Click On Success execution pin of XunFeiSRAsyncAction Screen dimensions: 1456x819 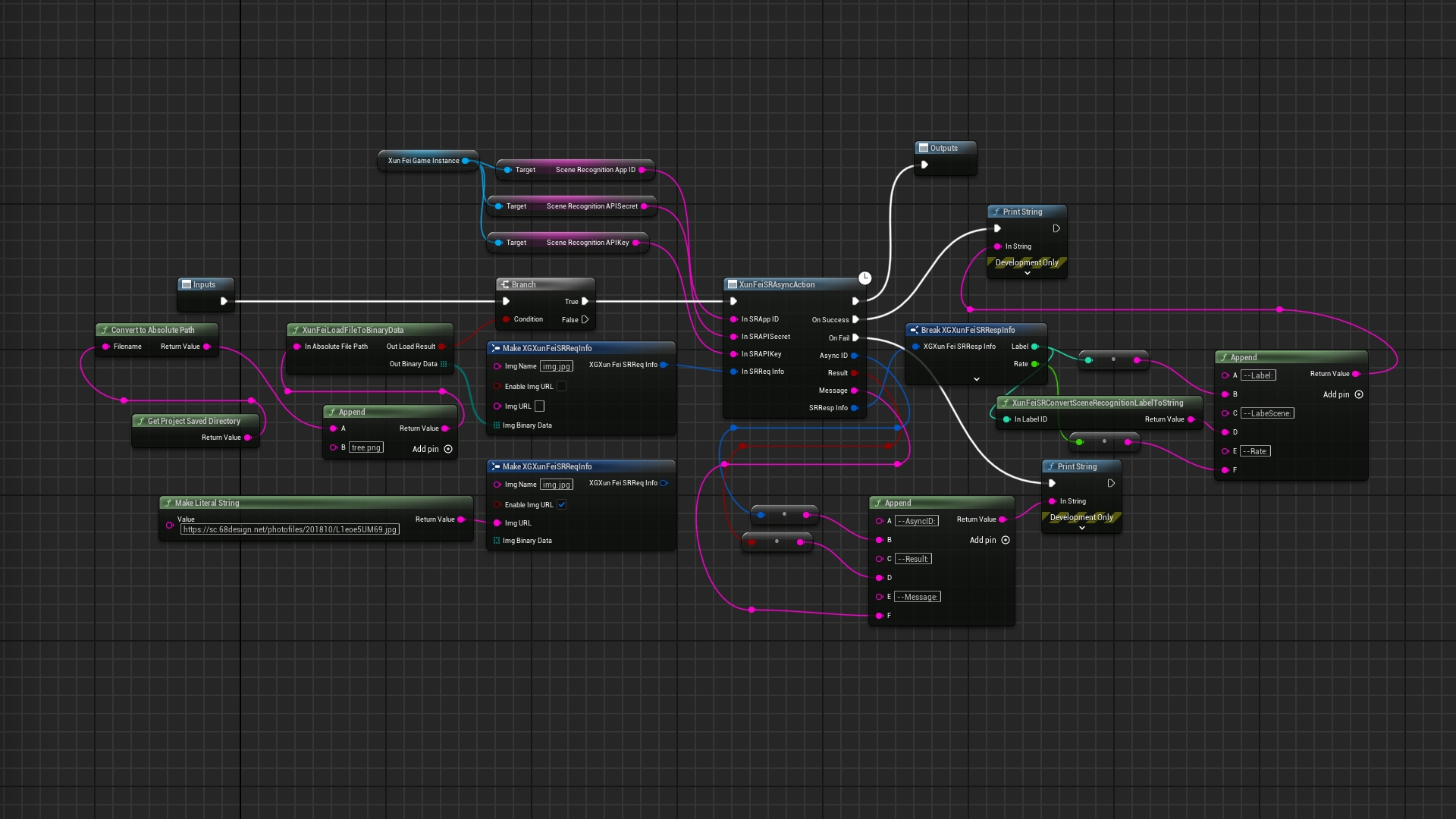(x=855, y=319)
